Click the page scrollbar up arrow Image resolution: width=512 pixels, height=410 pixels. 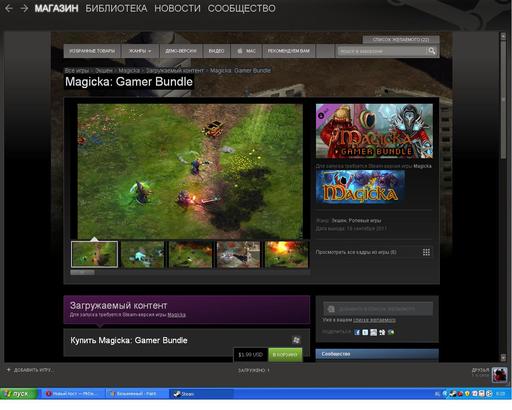[503, 36]
